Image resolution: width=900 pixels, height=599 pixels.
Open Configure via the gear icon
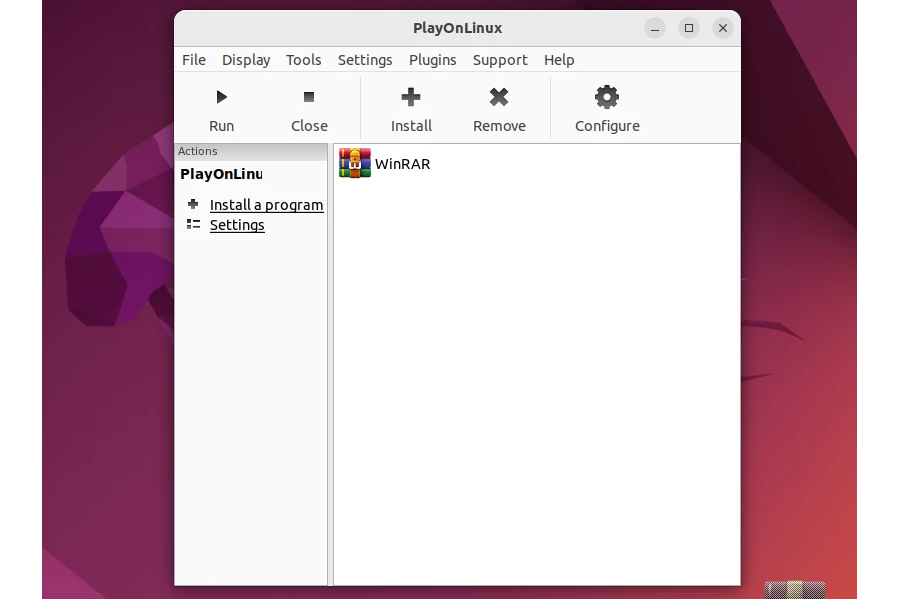(607, 97)
